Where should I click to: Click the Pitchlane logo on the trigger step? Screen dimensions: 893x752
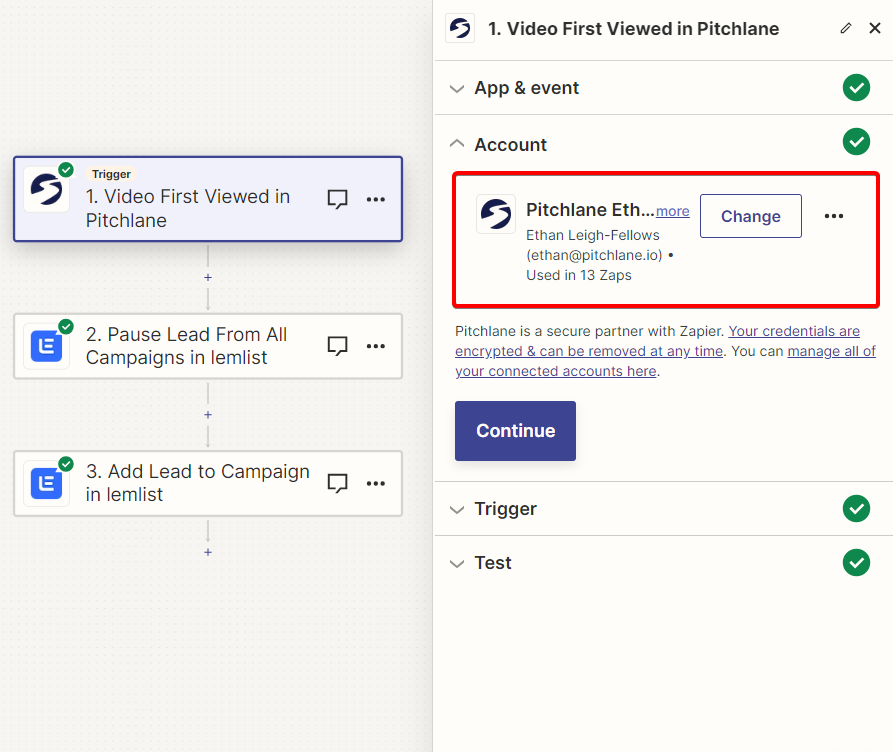46,189
